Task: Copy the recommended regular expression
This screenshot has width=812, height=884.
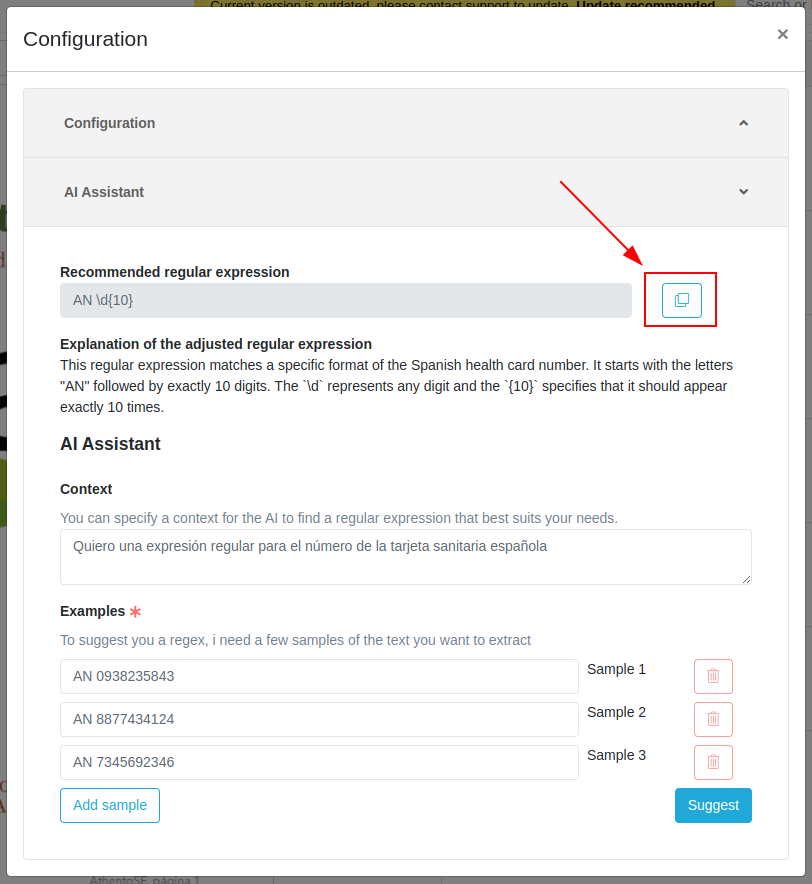Action: point(682,300)
